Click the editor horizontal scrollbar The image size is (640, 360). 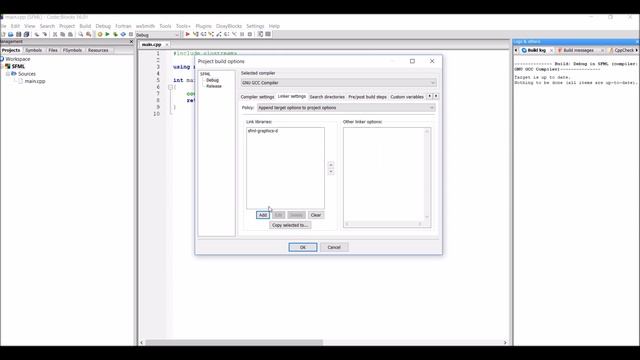[x=234, y=342]
